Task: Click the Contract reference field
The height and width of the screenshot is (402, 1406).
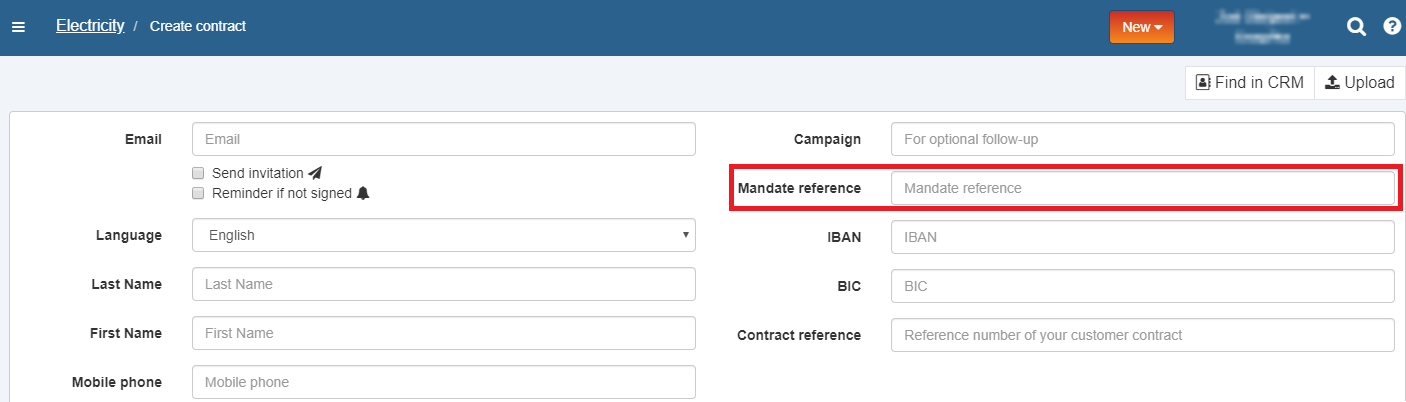Action: pyautogui.click(x=1142, y=335)
